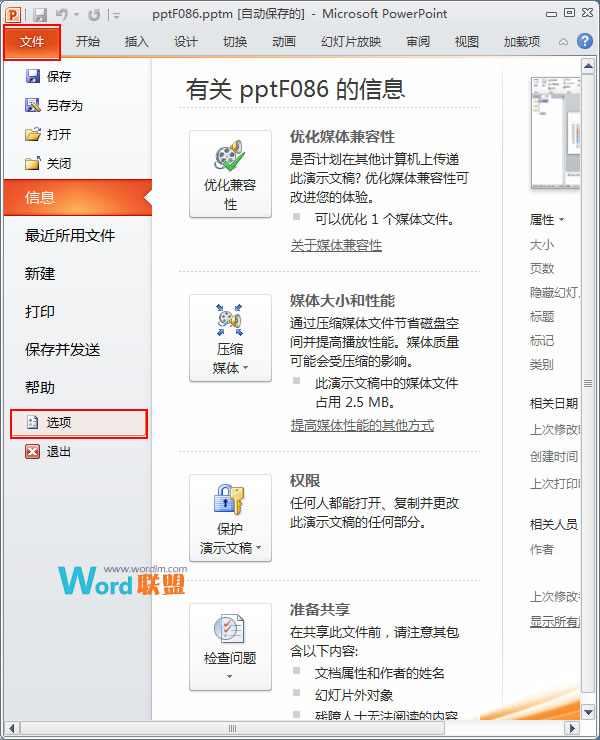Screen dimensions: 600x740
Task: Click the horizontal scrollbar thumb
Action: pos(232,728)
